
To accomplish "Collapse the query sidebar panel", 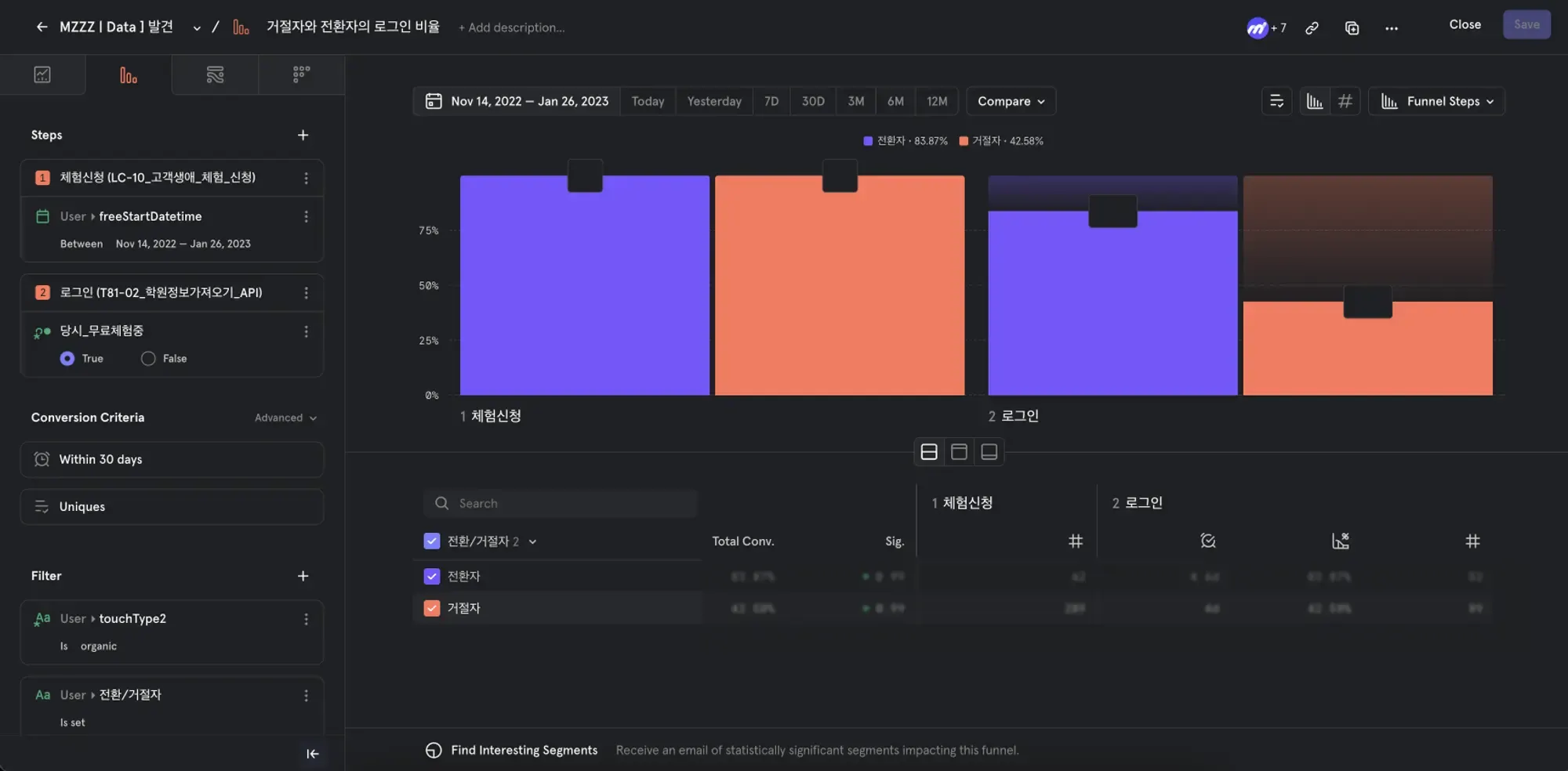I will pos(312,754).
